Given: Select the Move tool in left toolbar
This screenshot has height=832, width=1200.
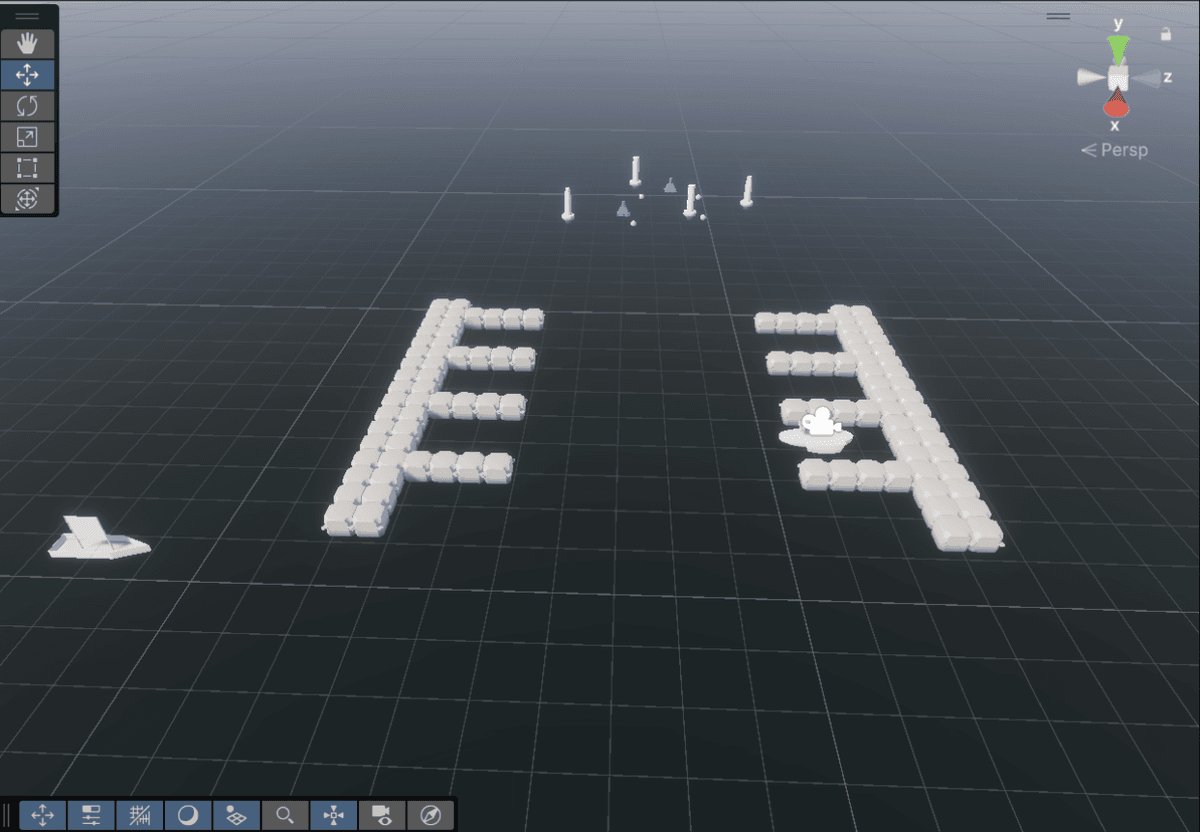Looking at the screenshot, I should click(x=28, y=75).
